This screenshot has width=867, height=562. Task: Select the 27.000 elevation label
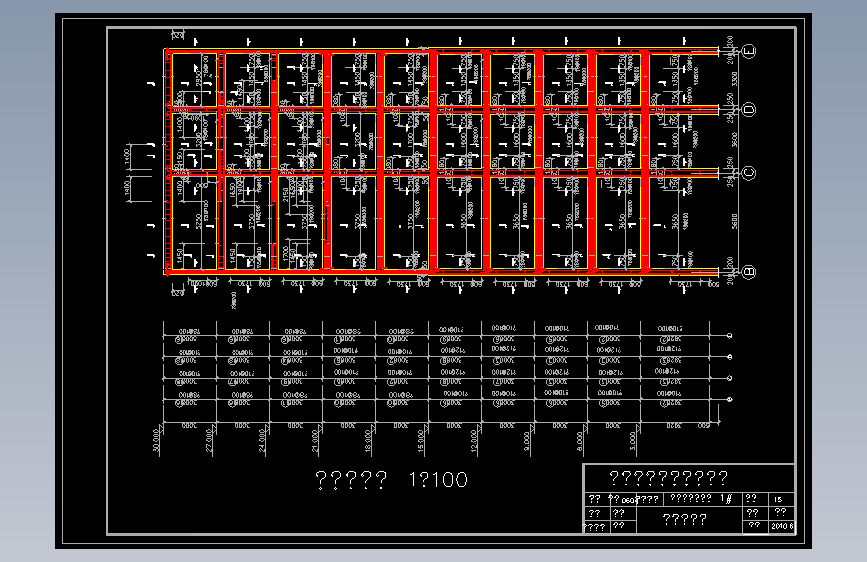coord(209,441)
